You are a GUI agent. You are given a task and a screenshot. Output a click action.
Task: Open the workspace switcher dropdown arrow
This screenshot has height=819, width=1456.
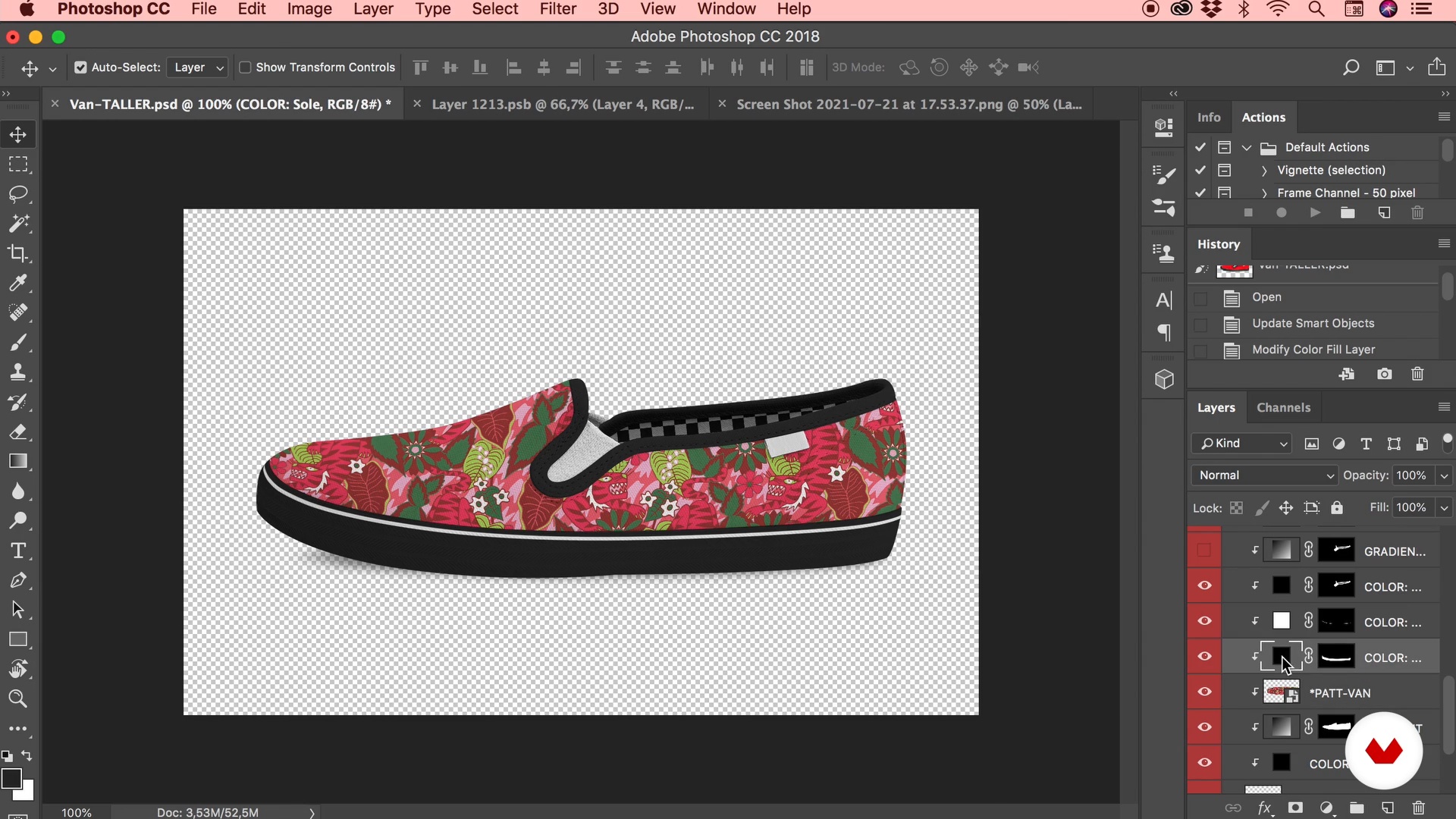[x=1410, y=68]
